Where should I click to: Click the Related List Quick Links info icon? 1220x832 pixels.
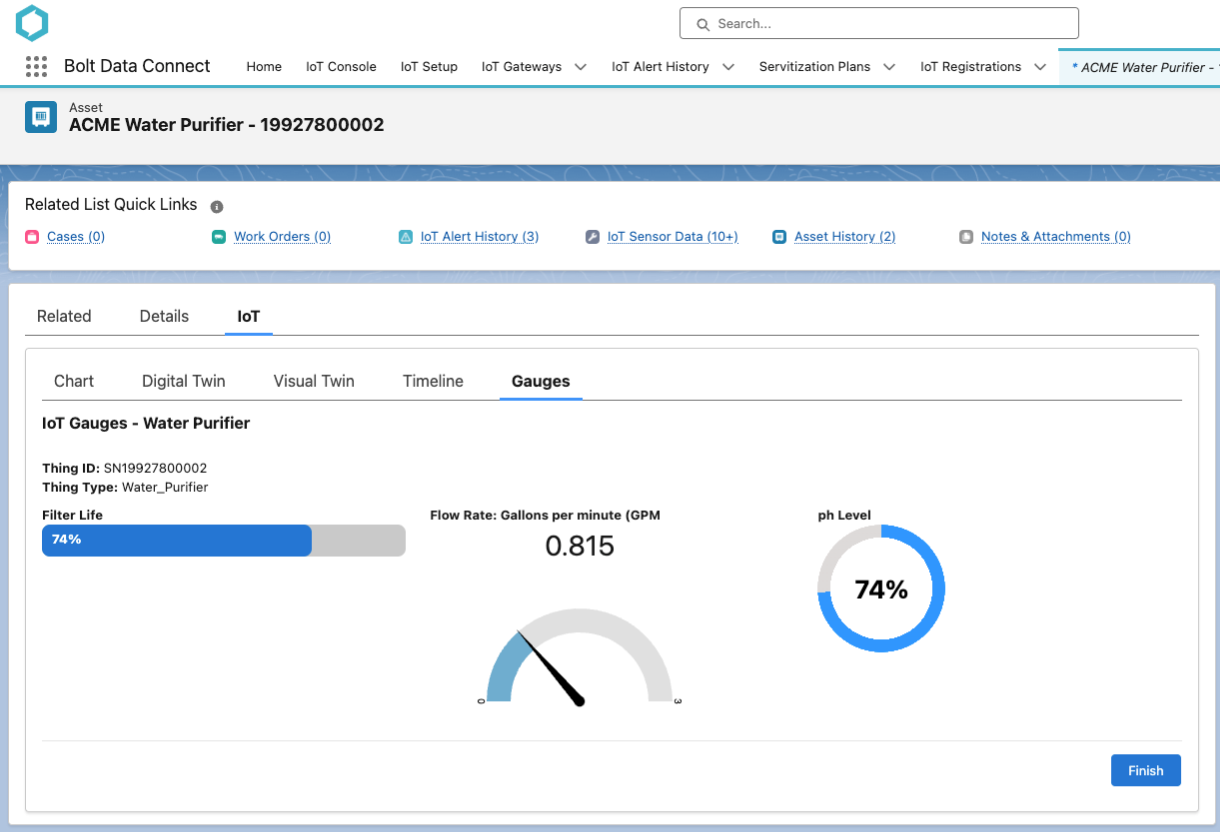(217, 206)
